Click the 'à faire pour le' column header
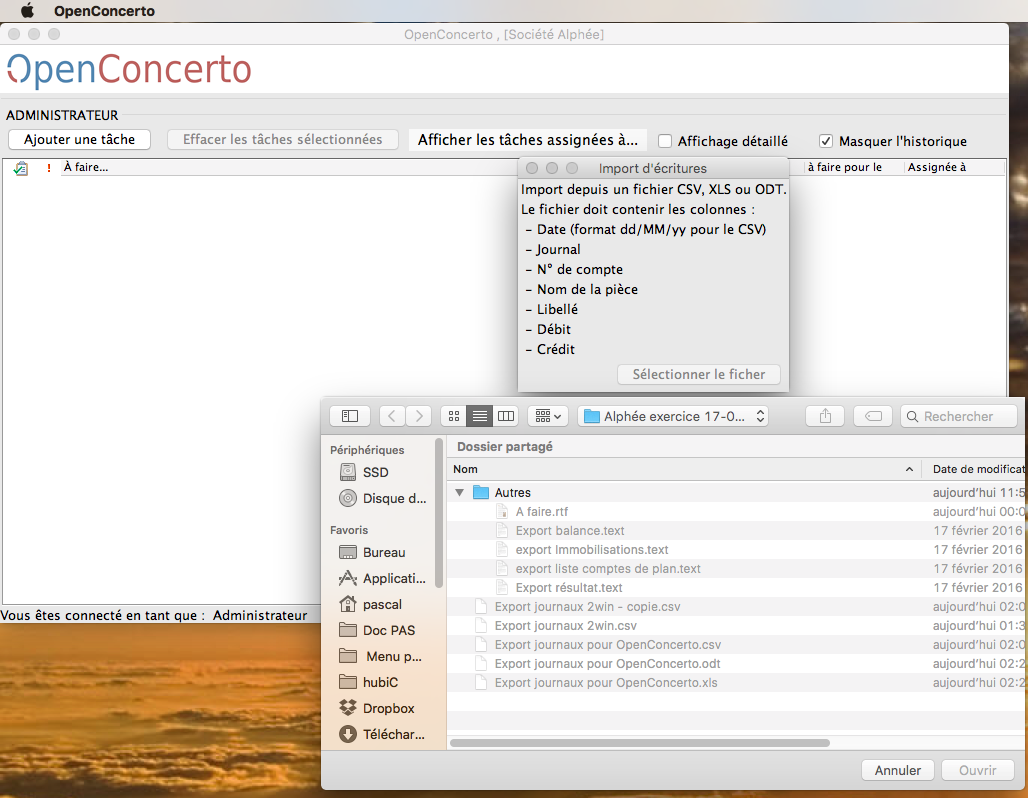Image resolution: width=1028 pixels, height=798 pixels. click(x=844, y=167)
